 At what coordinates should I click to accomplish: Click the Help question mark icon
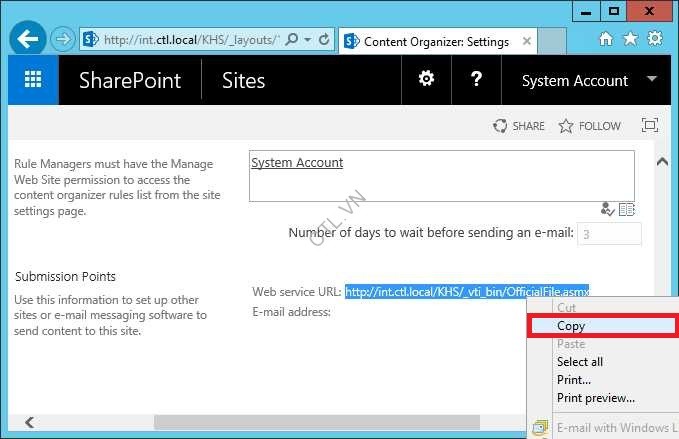coord(477,80)
